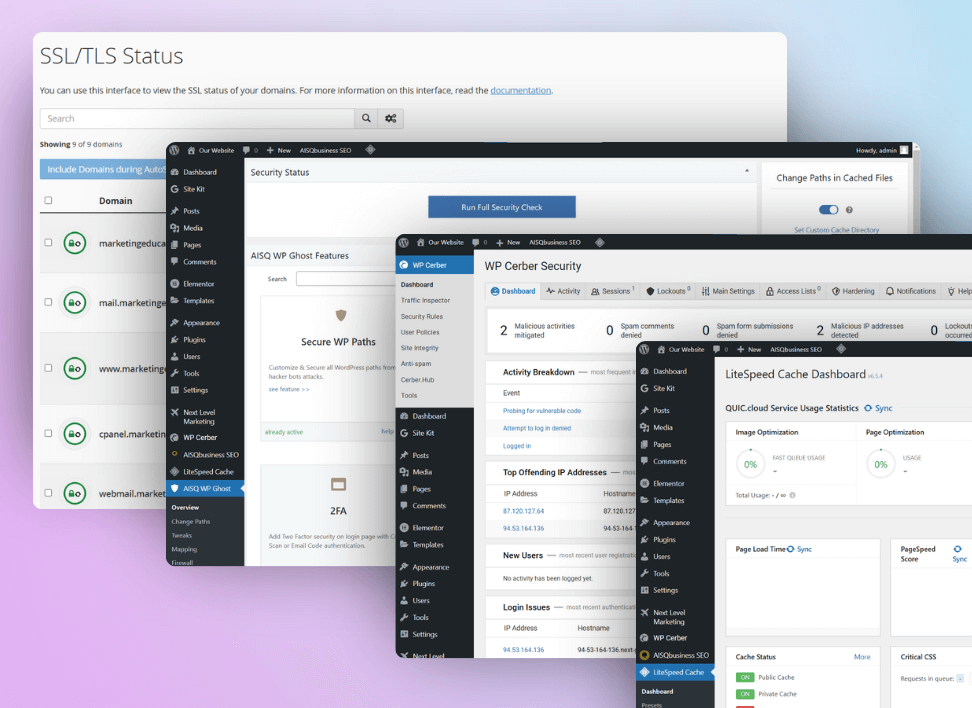Click into the SSL/TLS domain Search field

click(x=197, y=118)
